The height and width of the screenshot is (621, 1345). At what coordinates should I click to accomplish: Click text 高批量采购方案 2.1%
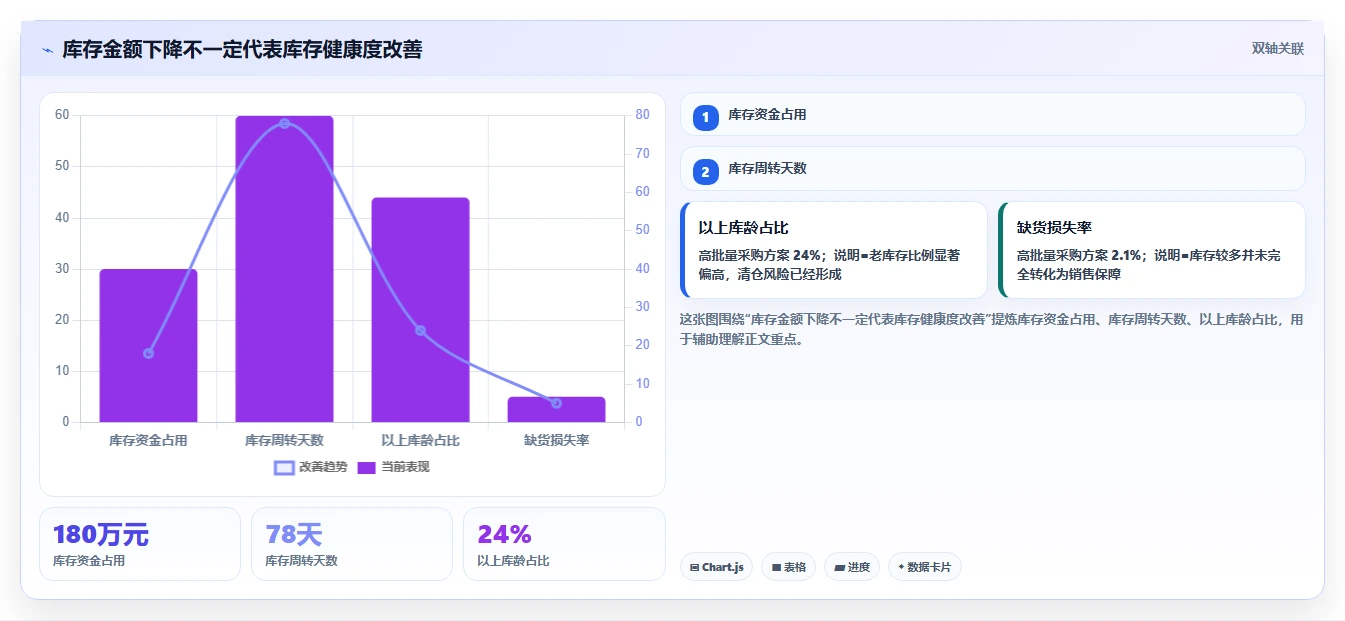(1081, 256)
